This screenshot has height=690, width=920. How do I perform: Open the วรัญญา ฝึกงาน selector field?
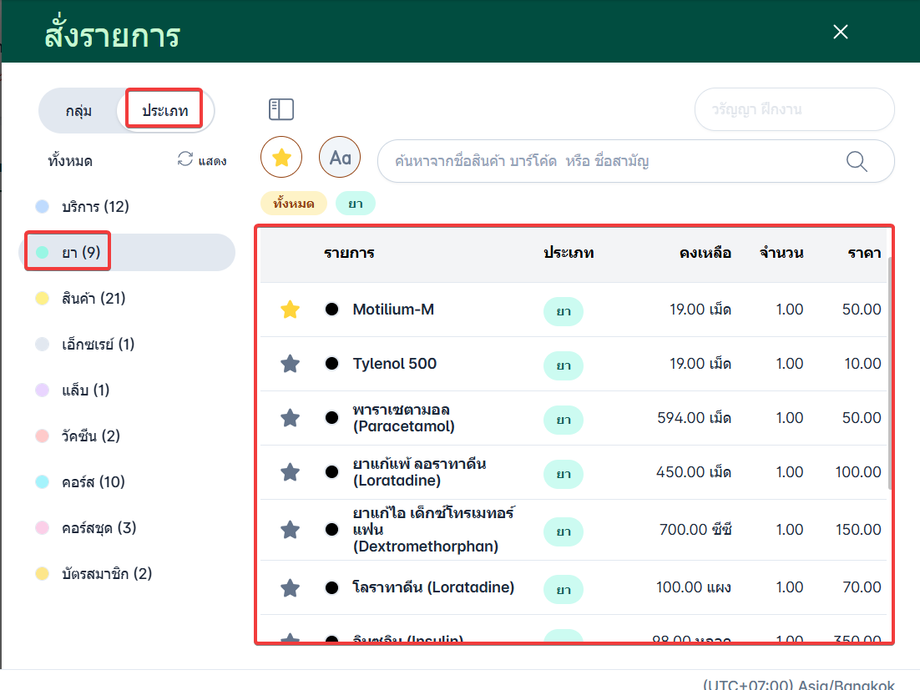pyautogui.click(x=794, y=110)
